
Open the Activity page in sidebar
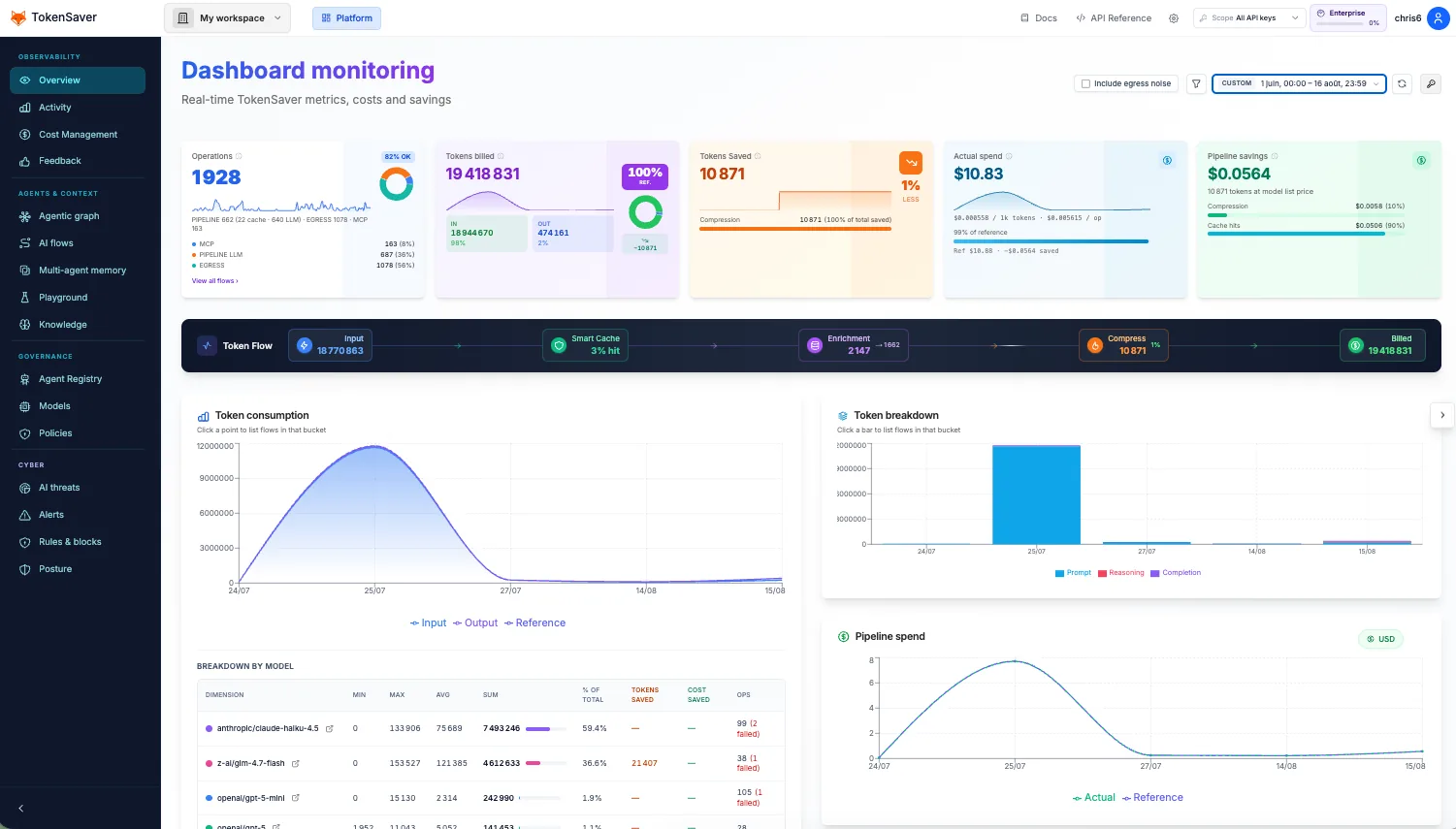click(x=78, y=108)
